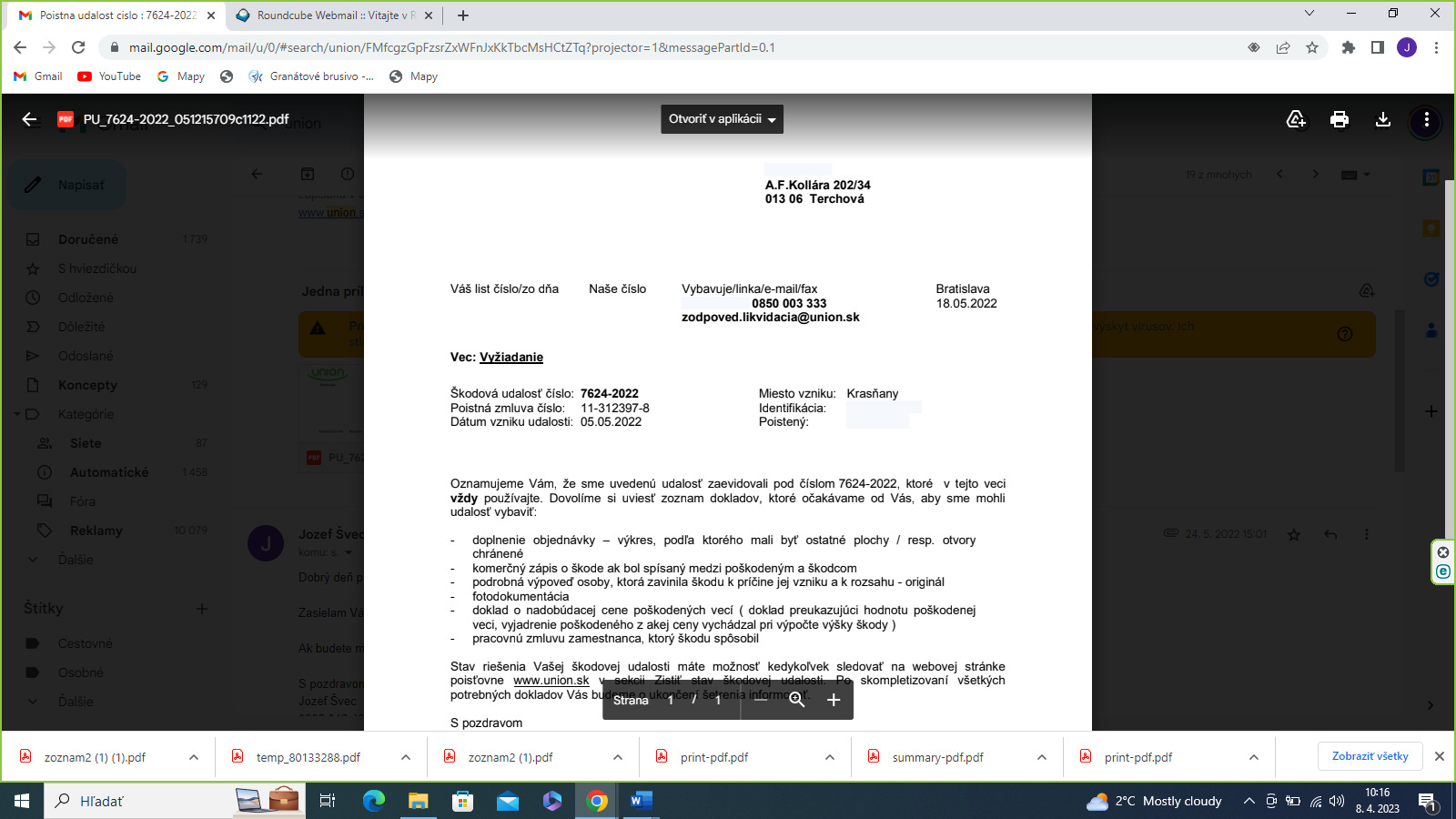Print the PDF using the printer icon
1456x819 pixels.
tap(1340, 119)
